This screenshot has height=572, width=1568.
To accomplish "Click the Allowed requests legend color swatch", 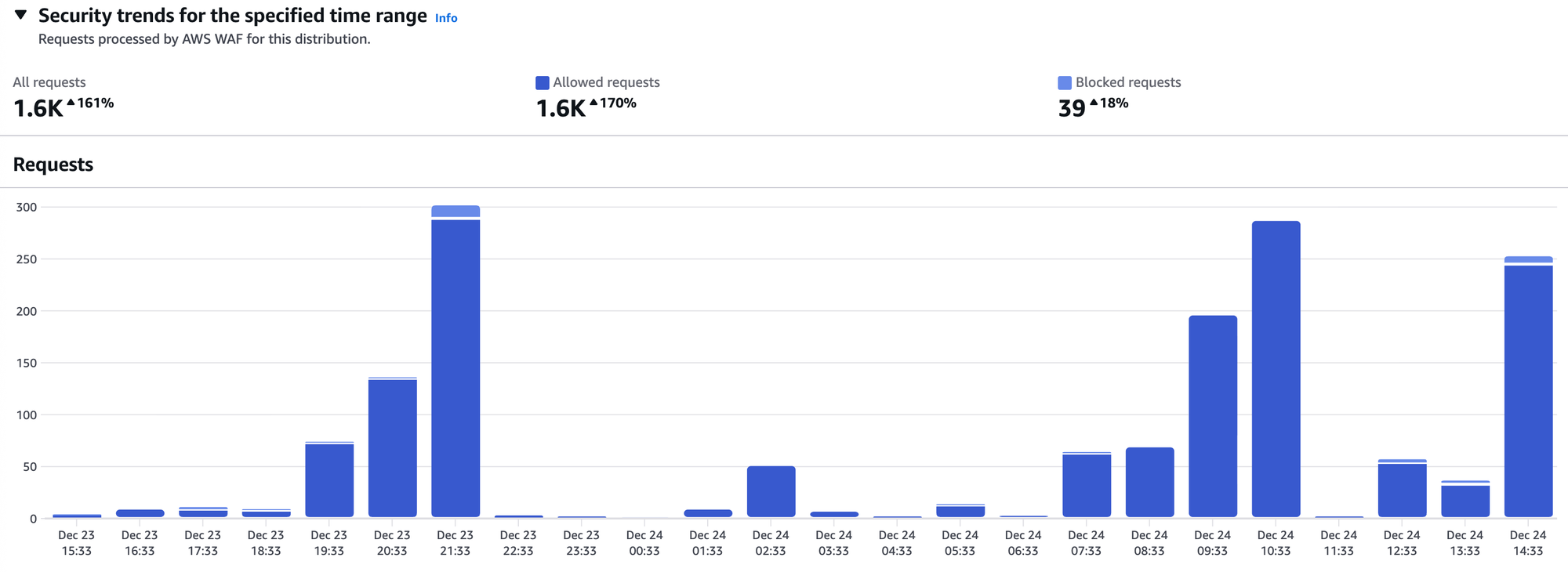I will coord(542,83).
